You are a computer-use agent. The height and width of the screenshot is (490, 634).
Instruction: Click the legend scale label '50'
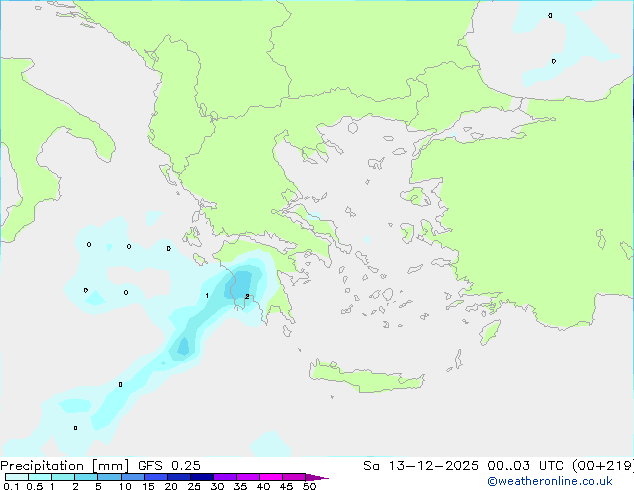[309, 486]
